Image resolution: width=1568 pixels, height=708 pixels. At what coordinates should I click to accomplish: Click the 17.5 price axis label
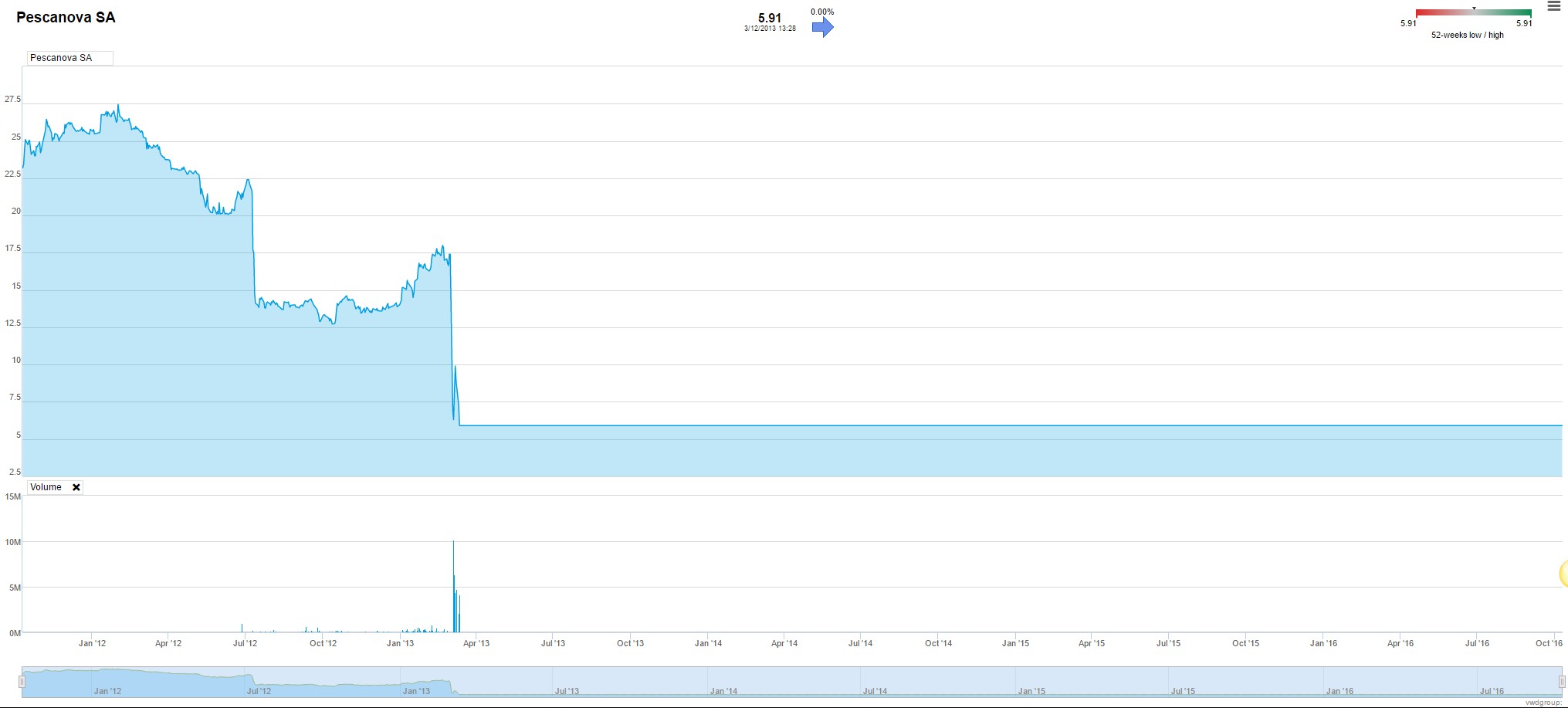(12, 249)
